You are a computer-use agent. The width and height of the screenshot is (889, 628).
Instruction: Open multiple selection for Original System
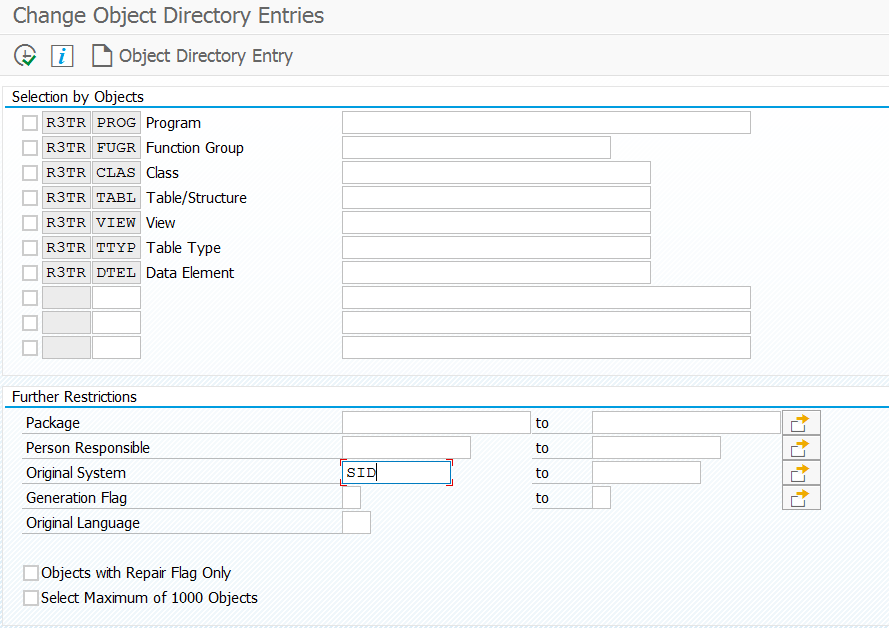pos(800,473)
